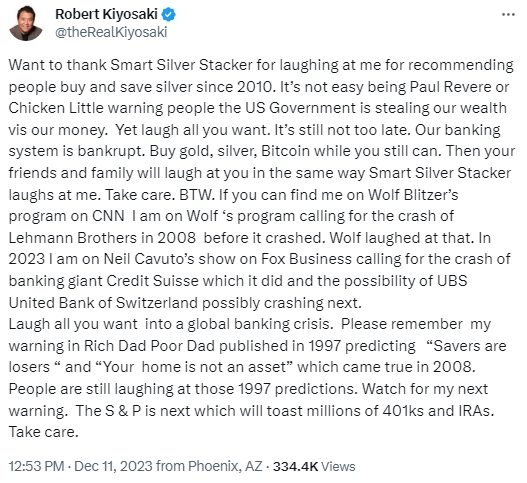The height and width of the screenshot is (483, 527).
Task: Open the @theRealKiyosaki handle link
Action: pyautogui.click(x=111, y=32)
